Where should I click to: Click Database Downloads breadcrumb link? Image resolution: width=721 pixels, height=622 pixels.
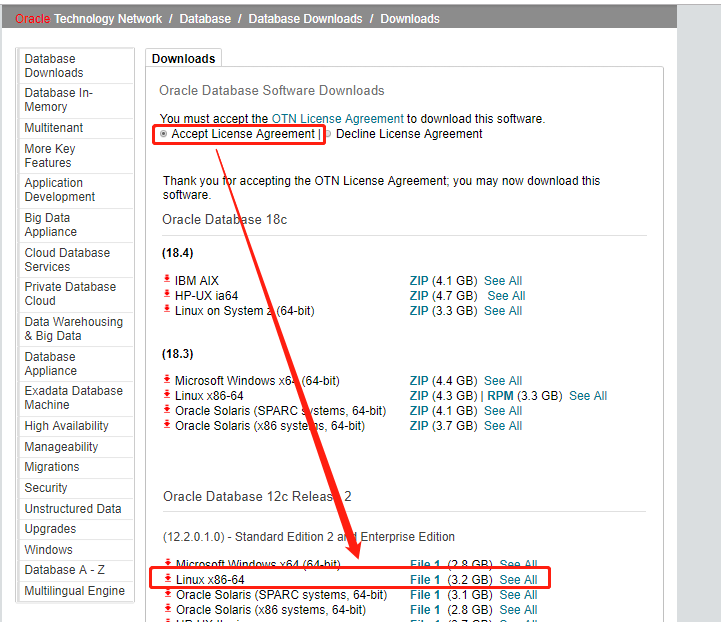click(x=305, y=19)
